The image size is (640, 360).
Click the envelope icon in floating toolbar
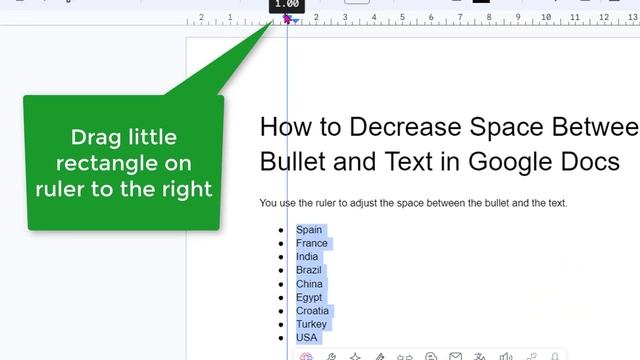point(455,356)
